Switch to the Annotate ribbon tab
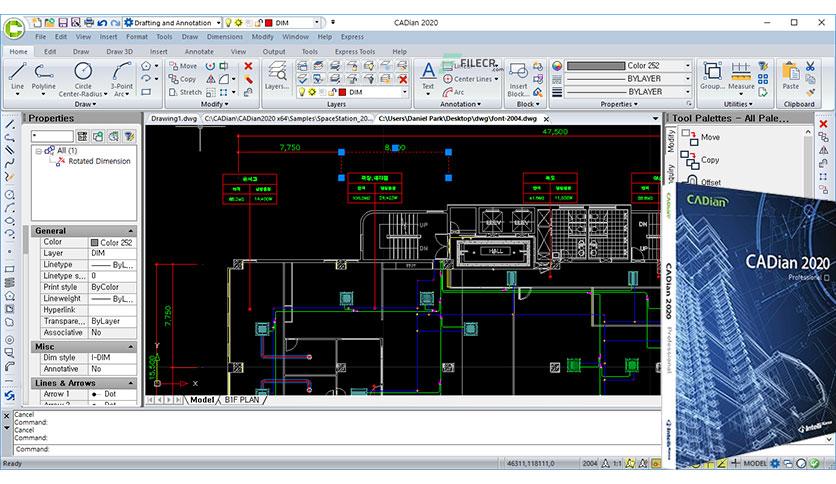This screenshot has height=484, width=836. (x=199, y=52)
